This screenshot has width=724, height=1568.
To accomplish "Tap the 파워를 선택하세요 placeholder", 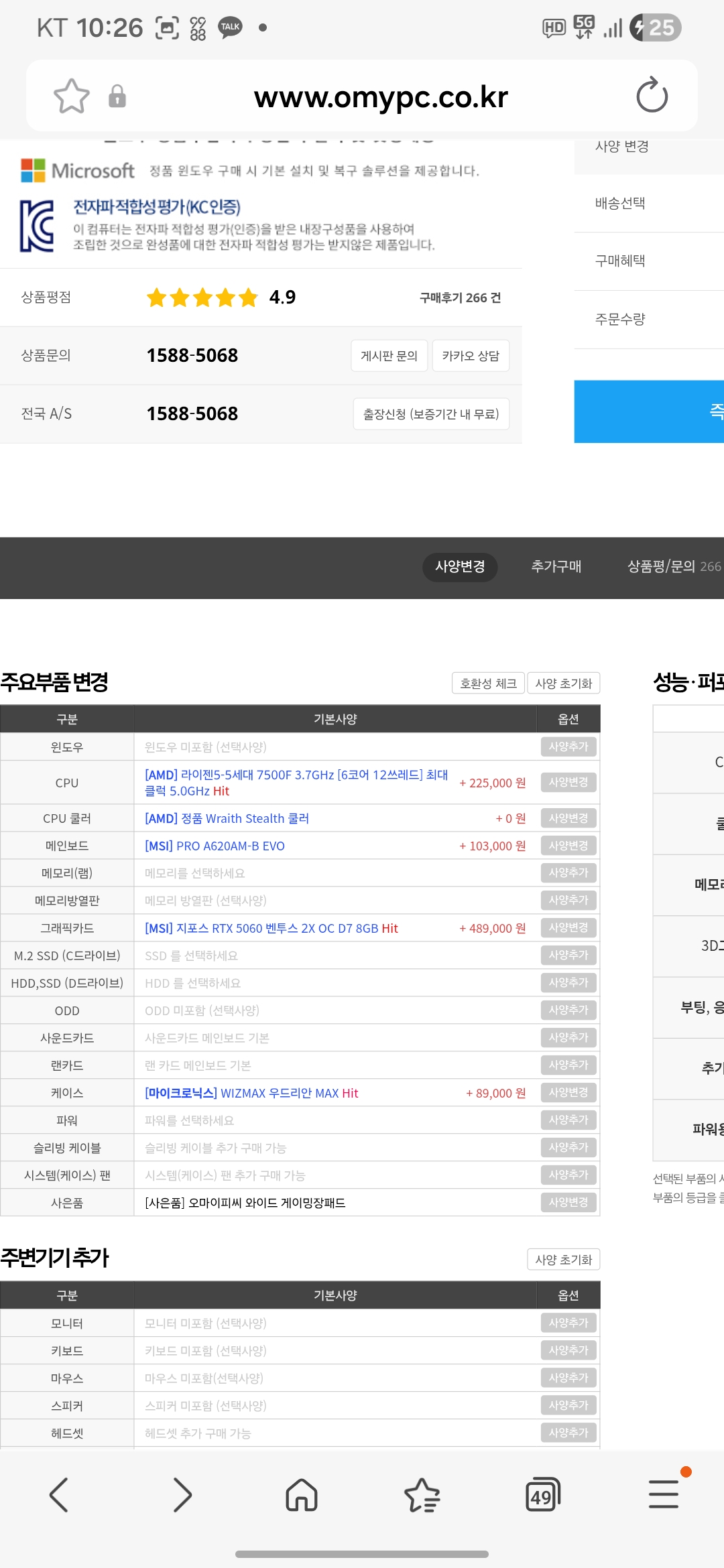I will [x=190, y=1121].
